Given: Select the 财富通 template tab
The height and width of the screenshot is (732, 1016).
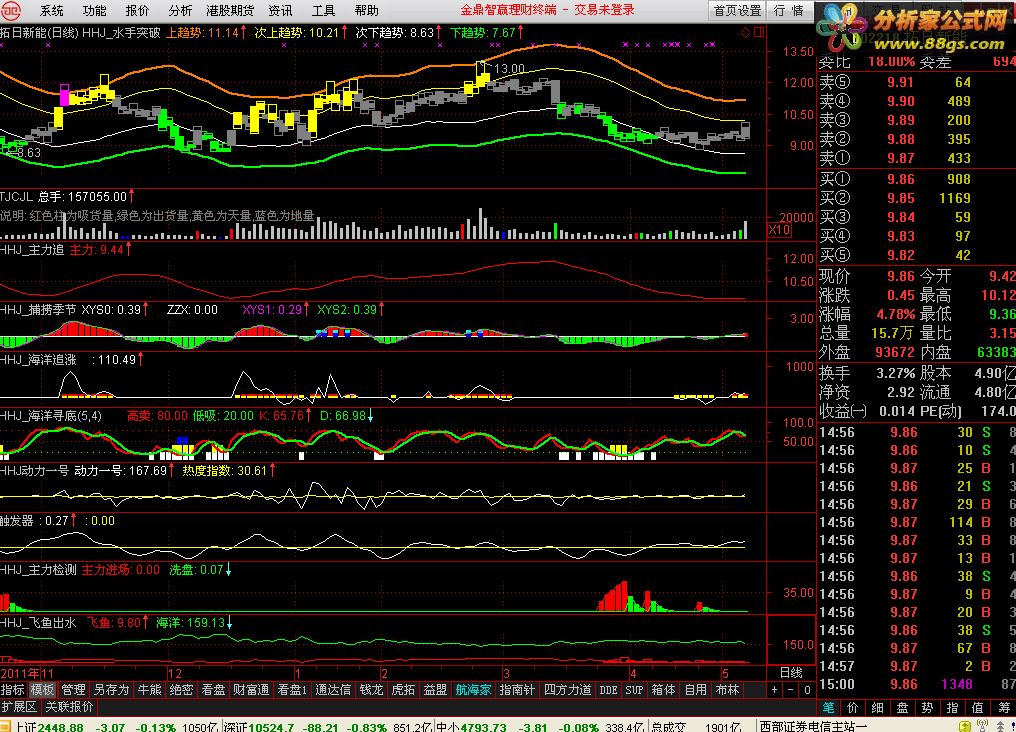Looking at the screenshot, I should (x=251, y=690).
